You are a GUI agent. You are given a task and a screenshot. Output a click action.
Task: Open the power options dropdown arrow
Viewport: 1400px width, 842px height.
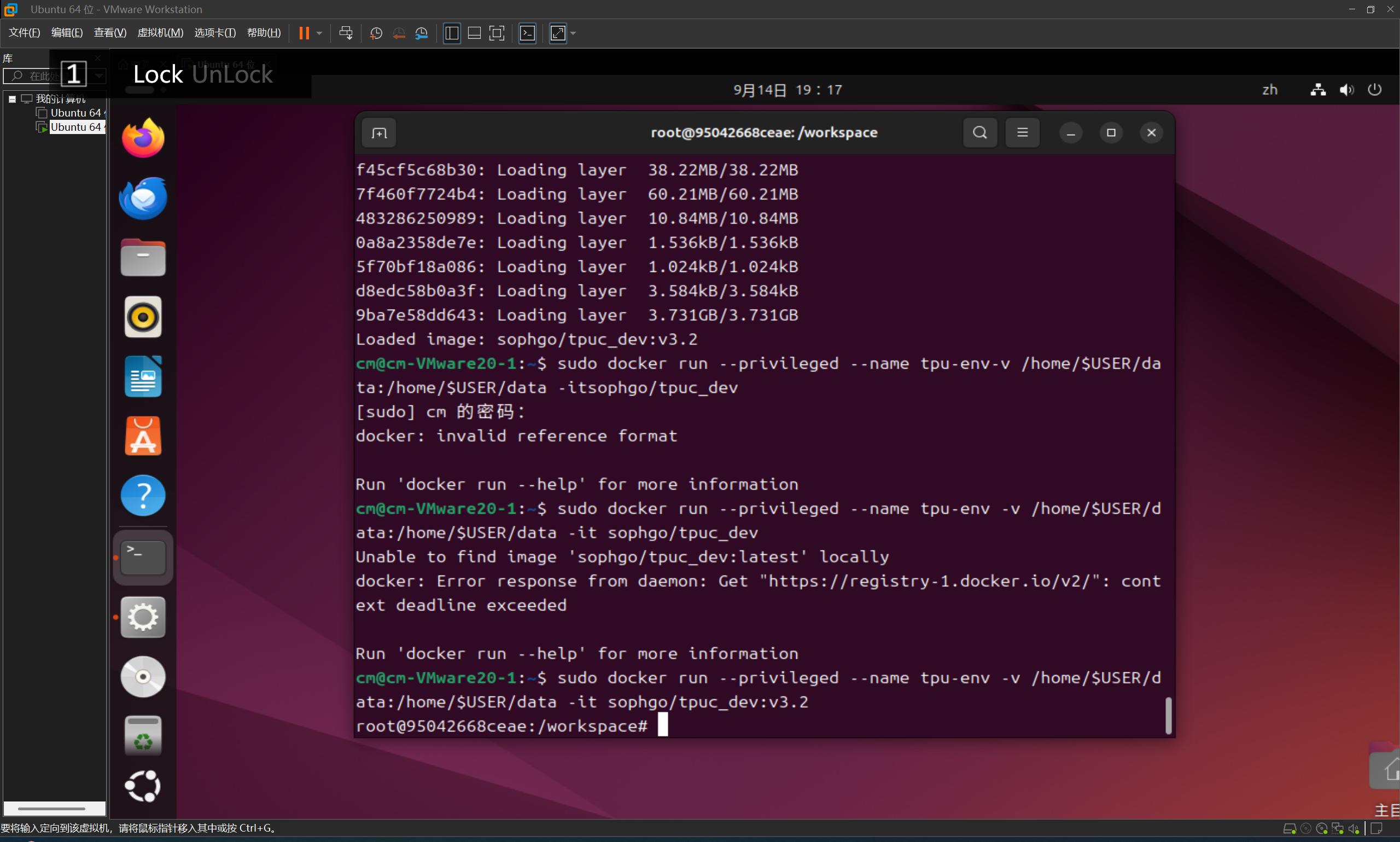pyautogui.click(x=319, y=33)
